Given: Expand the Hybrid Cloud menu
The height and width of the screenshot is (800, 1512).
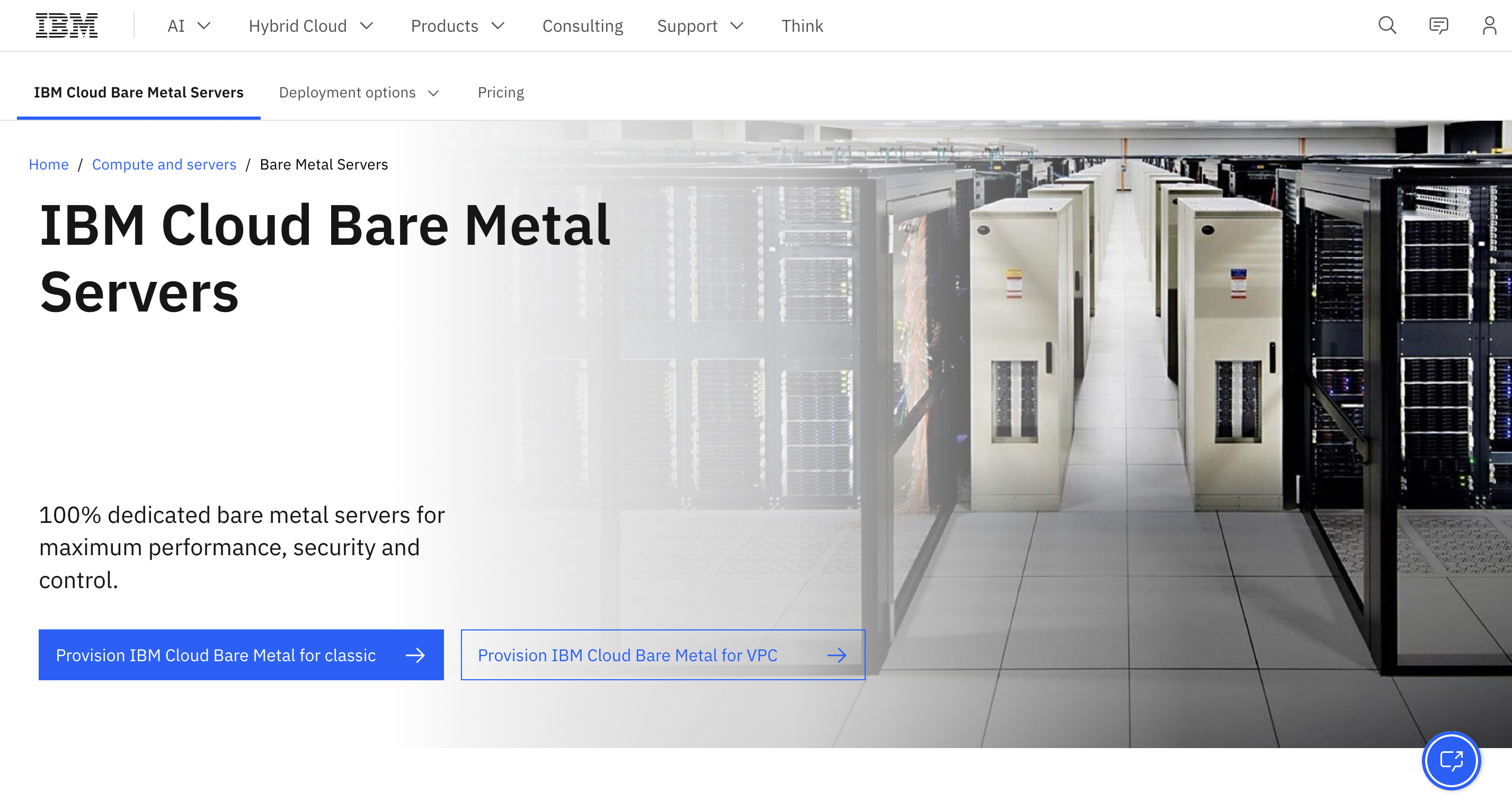Looking at the screenshot, I should (311, 26).
